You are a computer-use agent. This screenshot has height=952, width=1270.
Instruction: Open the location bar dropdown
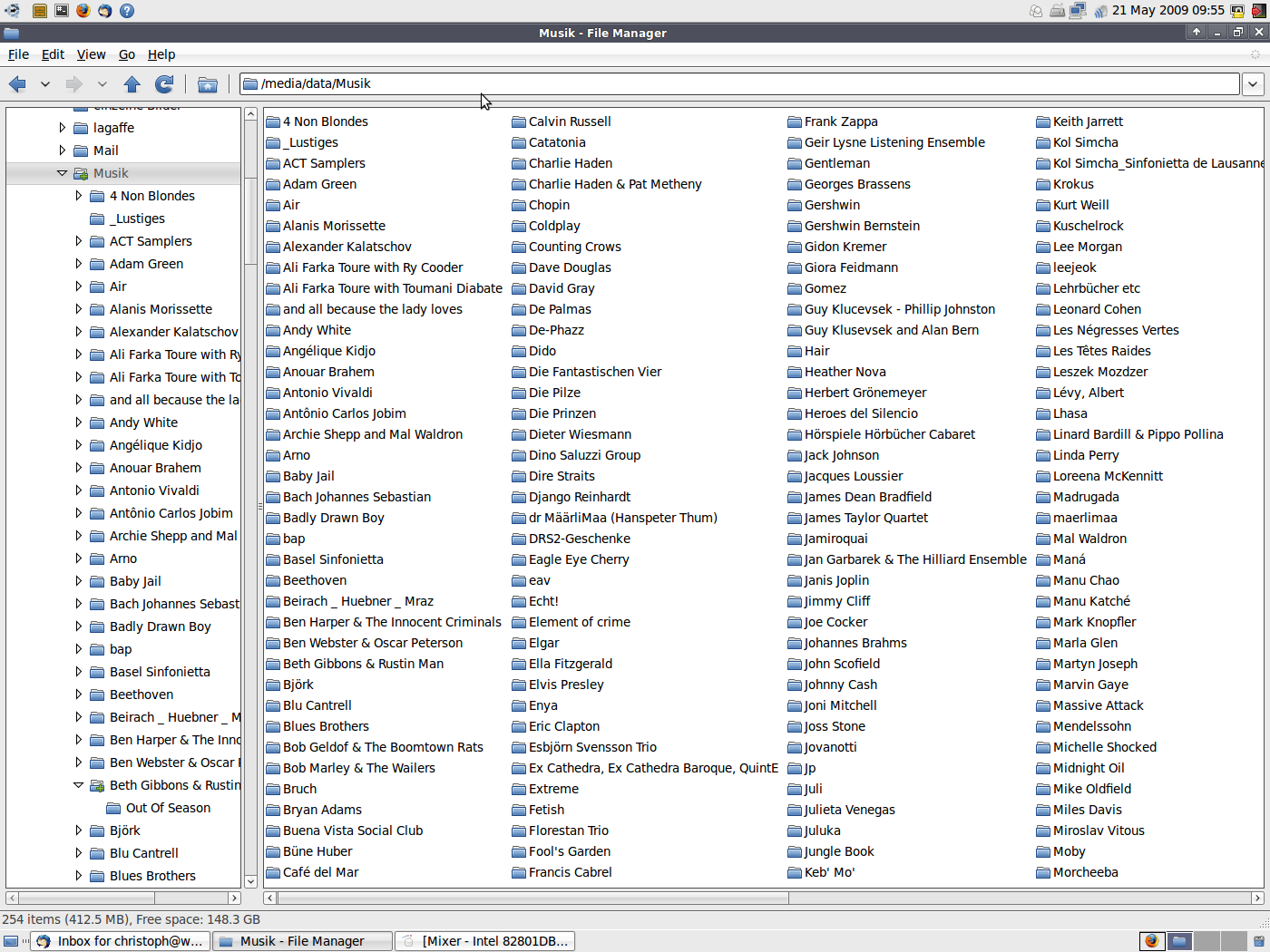(1253, 84)
